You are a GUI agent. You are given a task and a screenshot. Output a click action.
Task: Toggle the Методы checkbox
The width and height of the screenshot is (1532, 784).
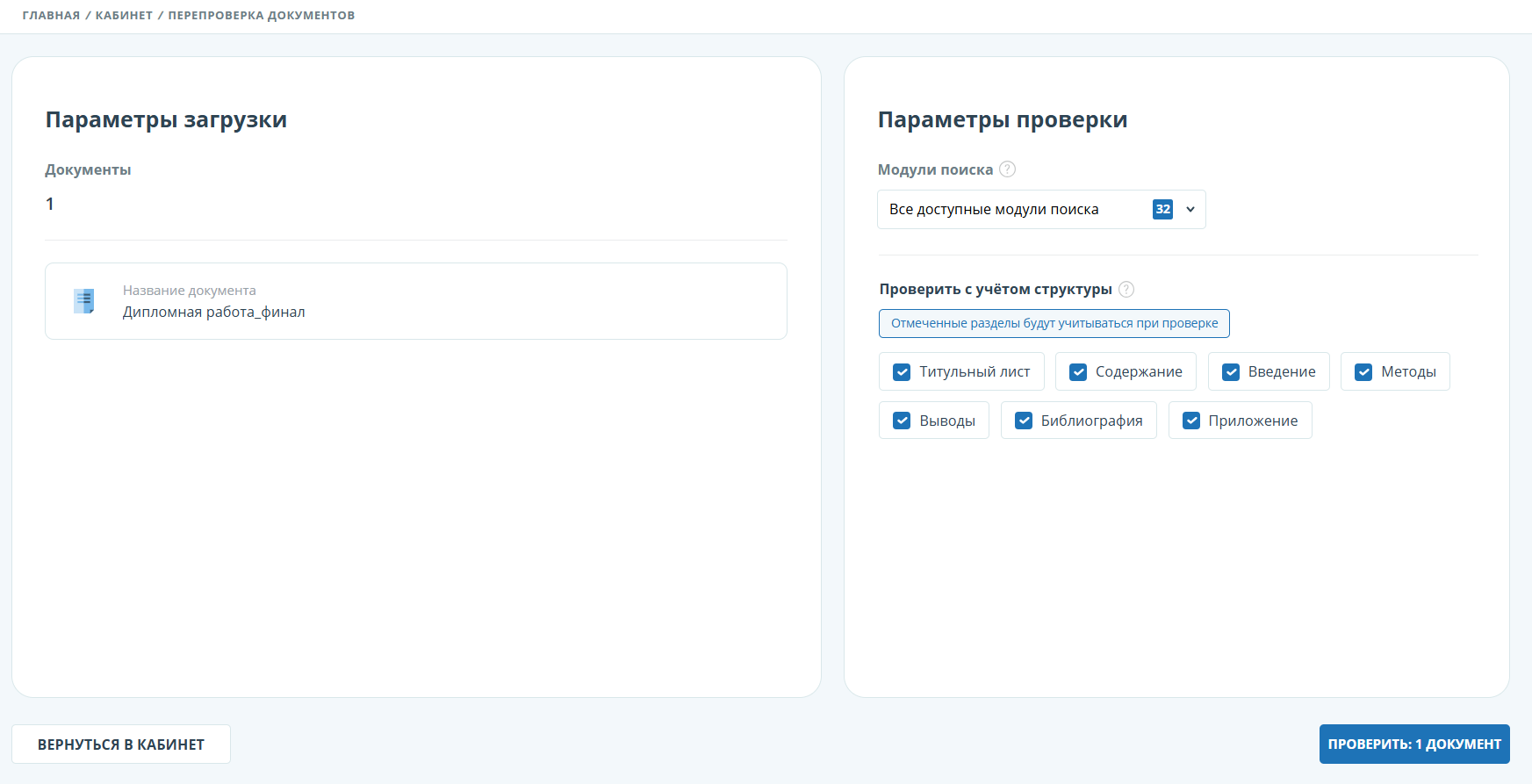pyautogui.click(x=1363, y=372)
